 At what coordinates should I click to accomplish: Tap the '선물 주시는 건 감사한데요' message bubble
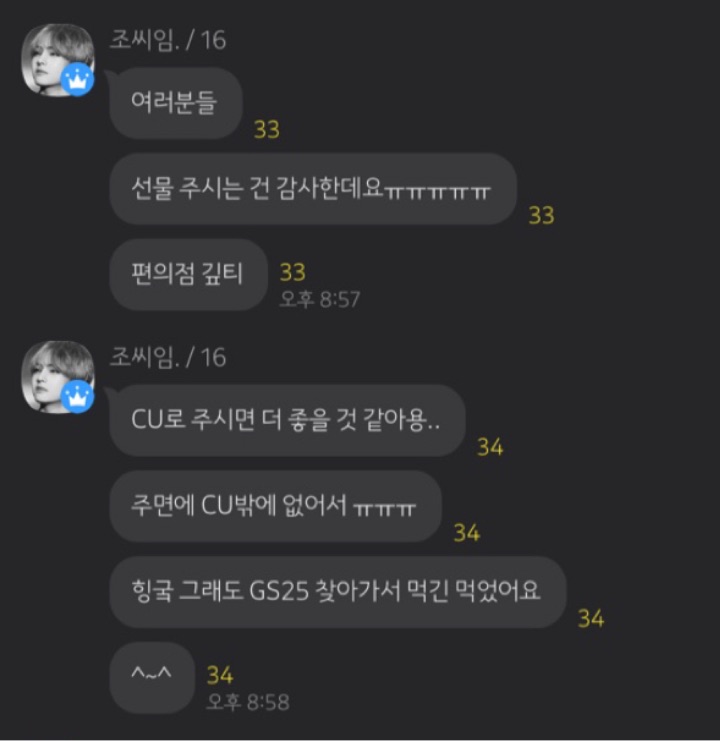coord(313,189)
